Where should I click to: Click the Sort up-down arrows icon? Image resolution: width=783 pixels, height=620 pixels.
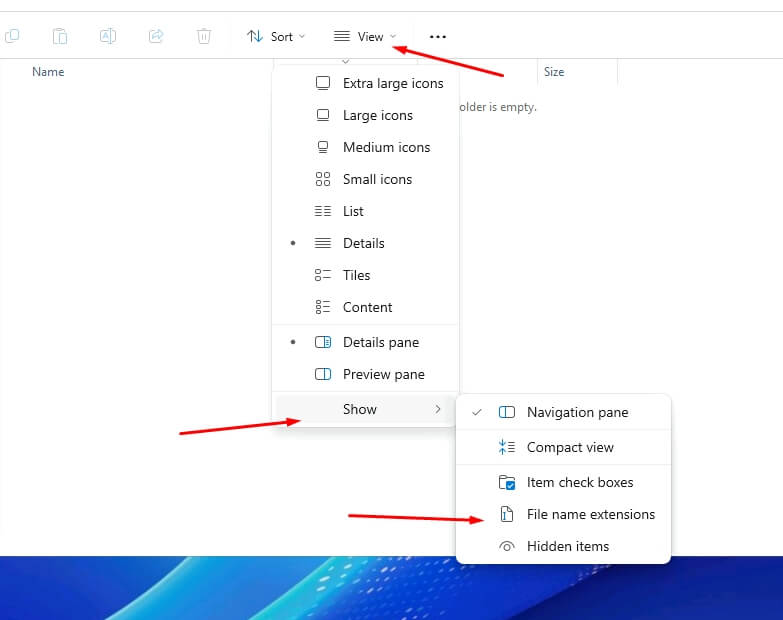pos(255,36)
